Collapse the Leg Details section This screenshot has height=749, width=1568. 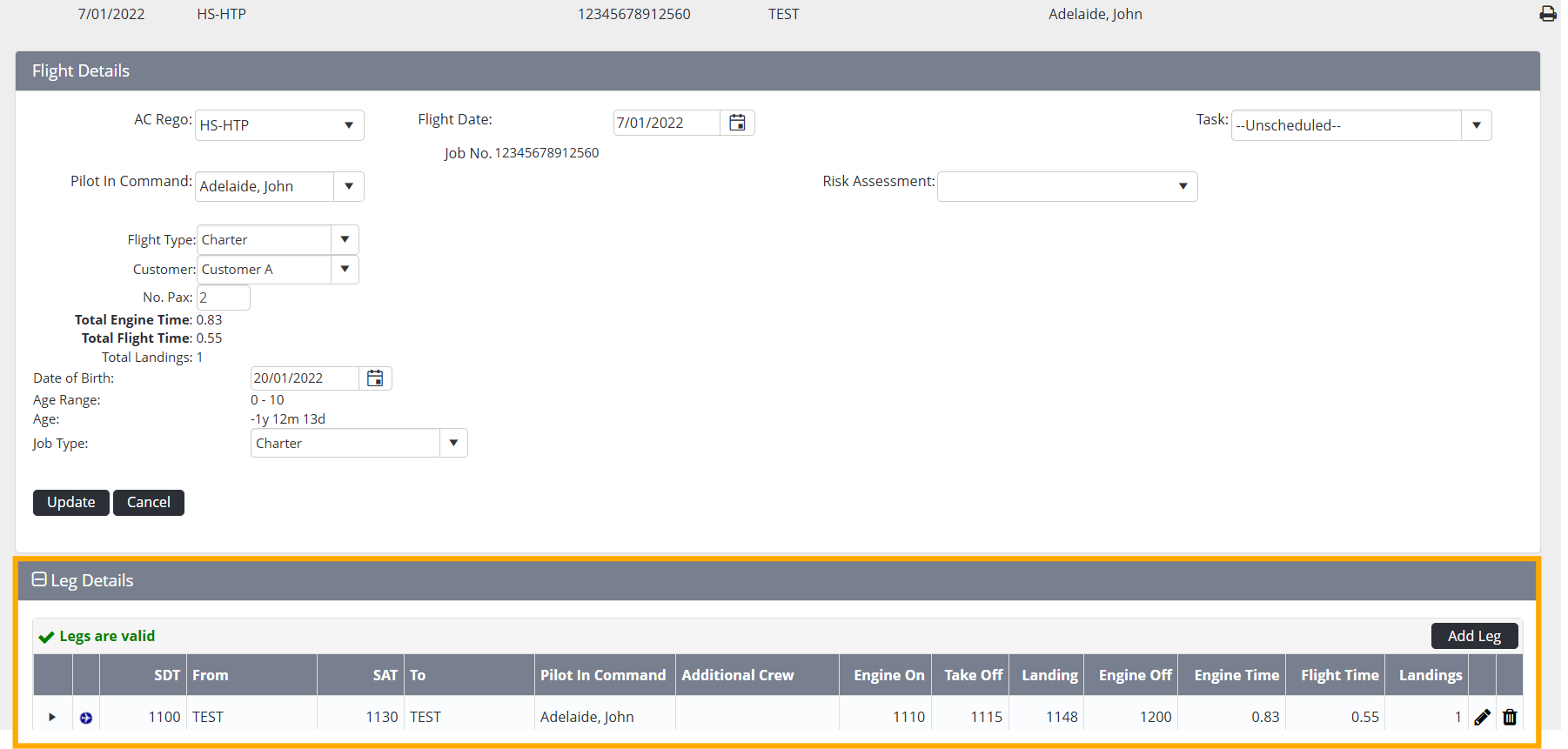pos(39,579)
